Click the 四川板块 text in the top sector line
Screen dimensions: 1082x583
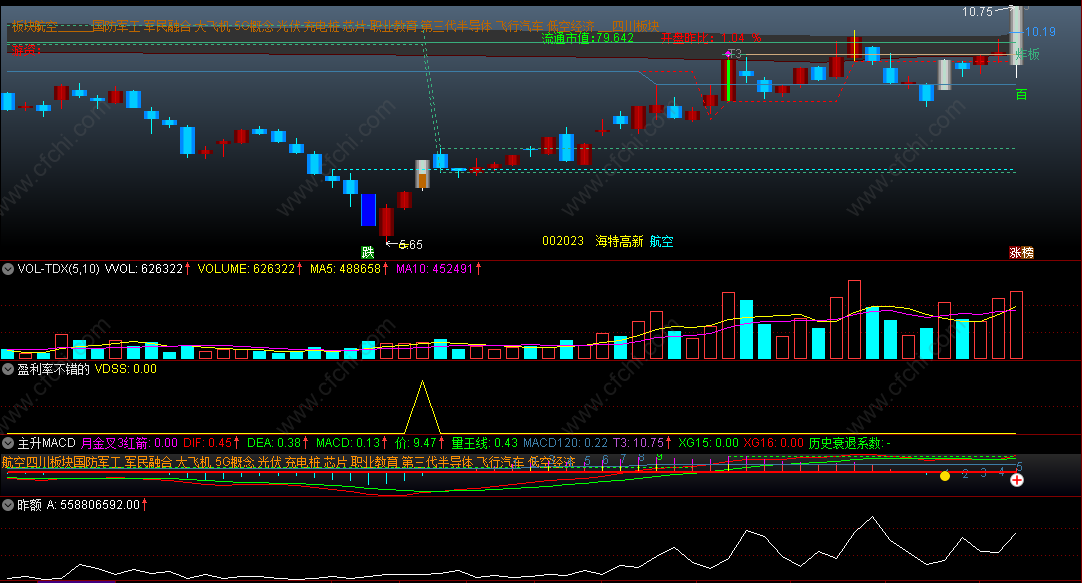point(636,26)
